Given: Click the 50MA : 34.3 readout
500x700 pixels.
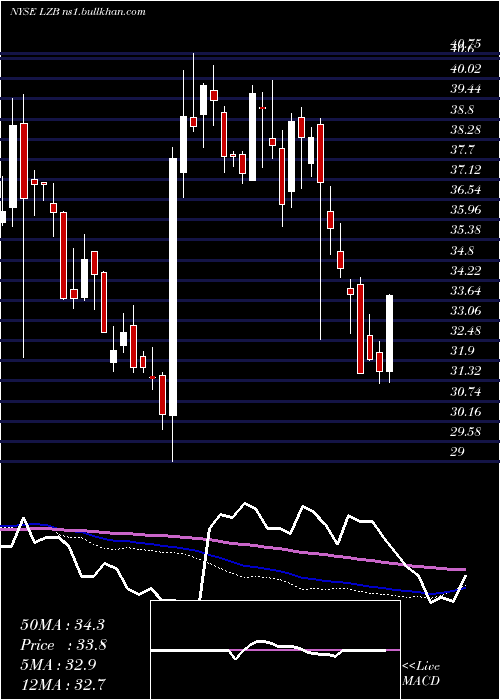Looking at the screenshot, I should click(x=62, y=625).
